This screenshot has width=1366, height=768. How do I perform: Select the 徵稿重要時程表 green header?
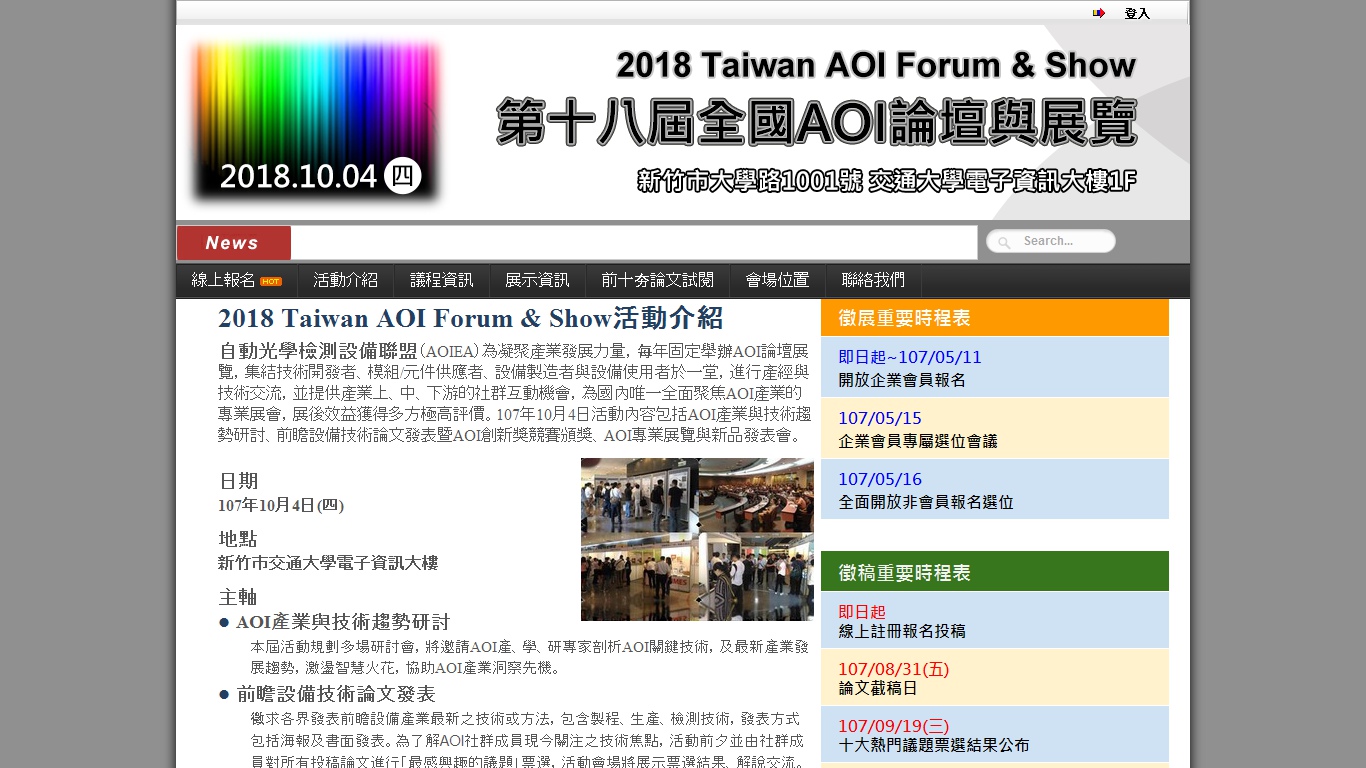[995, 572]
